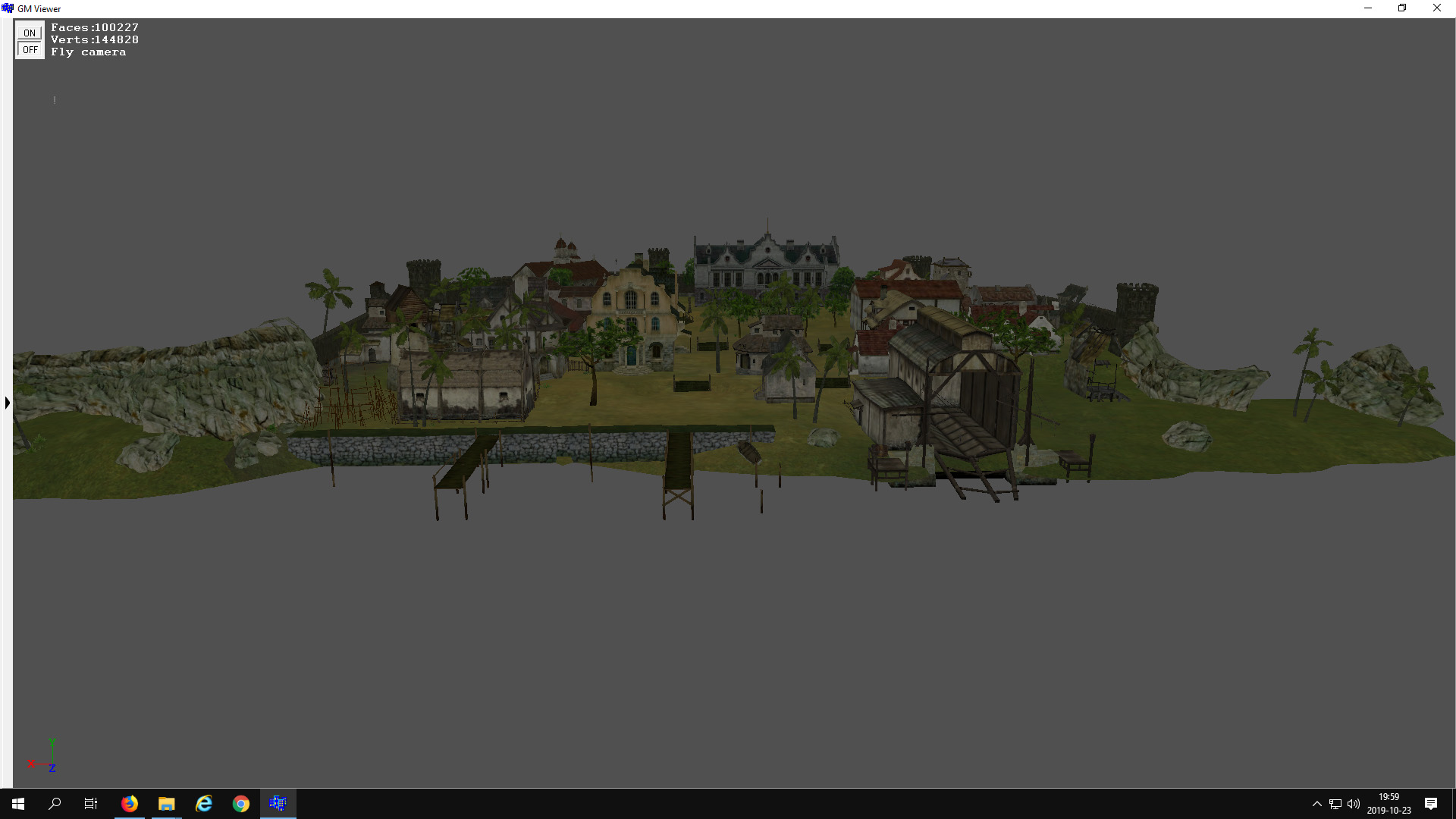The width and height of the screenshot is (1456, 819).
Task: Click the Show Desktop sliver
Action: coord(1453,804)
